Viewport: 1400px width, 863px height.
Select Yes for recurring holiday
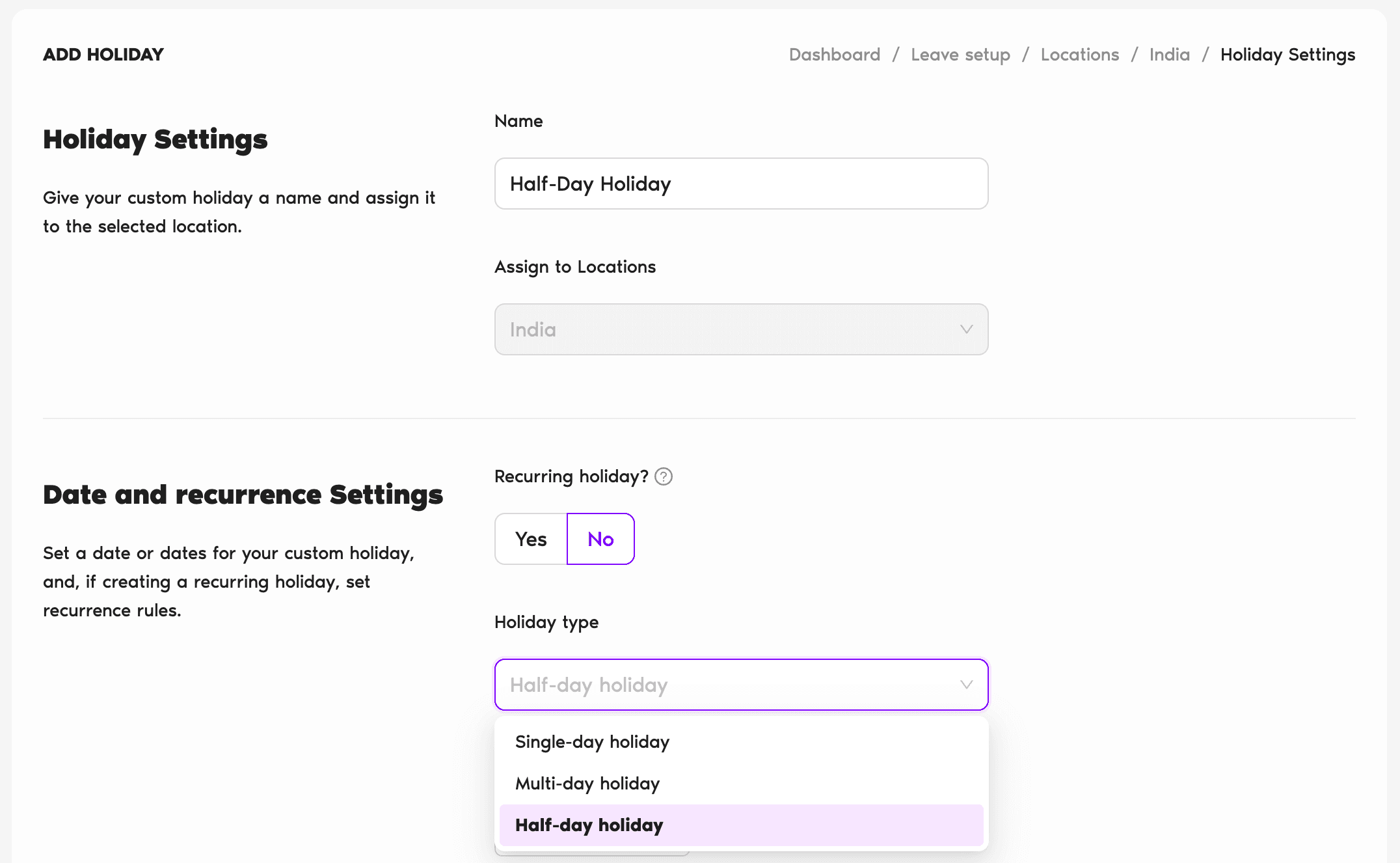[531, 539]
